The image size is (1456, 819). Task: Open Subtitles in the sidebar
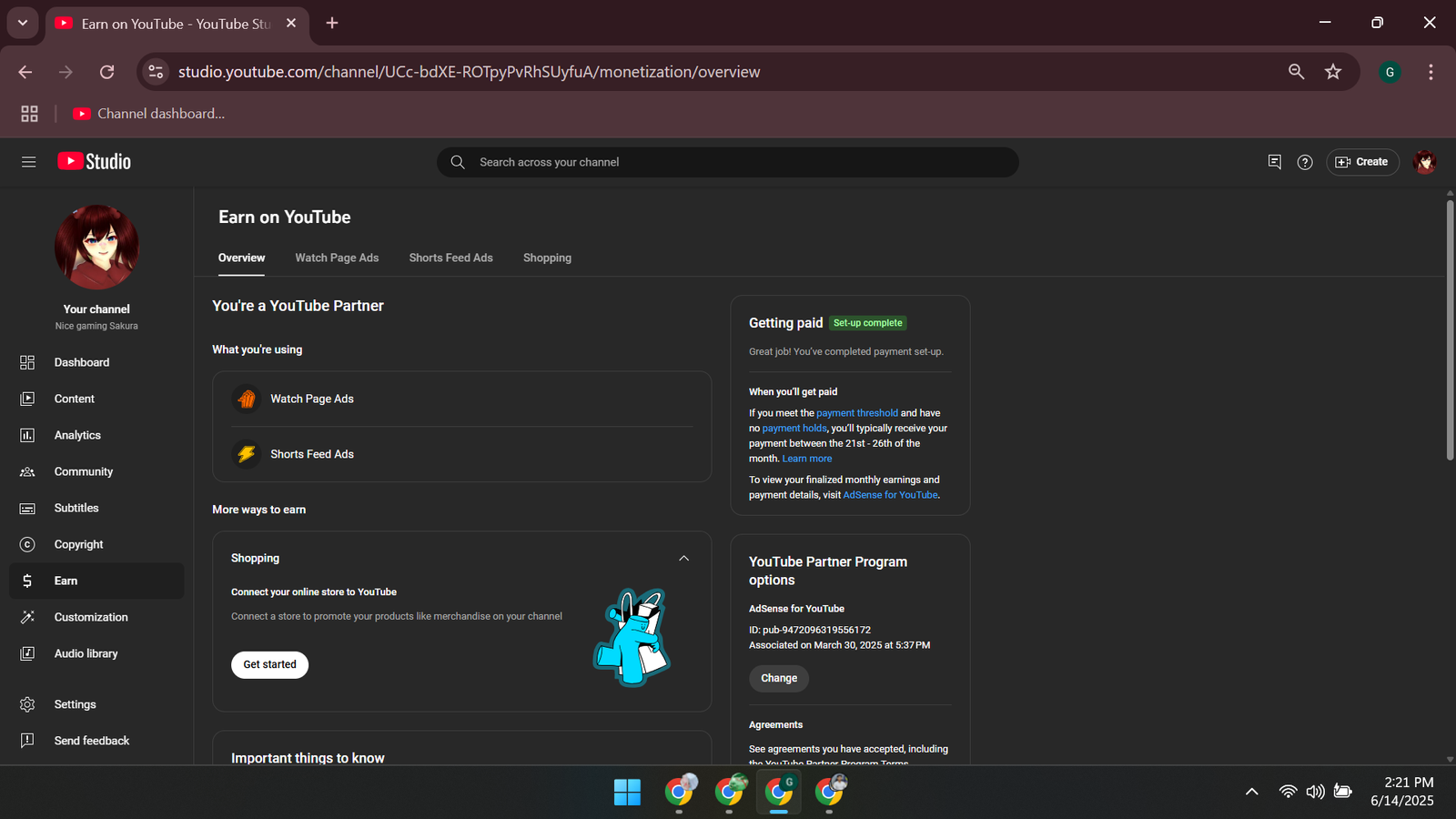point(96,508)
